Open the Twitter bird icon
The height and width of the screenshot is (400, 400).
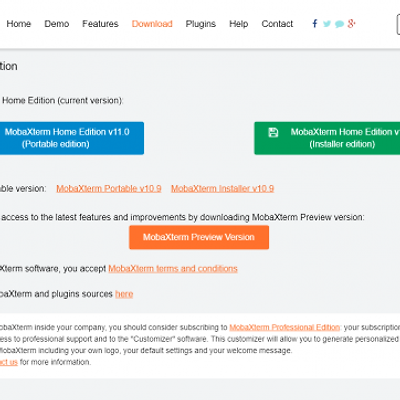coord(327,24)
